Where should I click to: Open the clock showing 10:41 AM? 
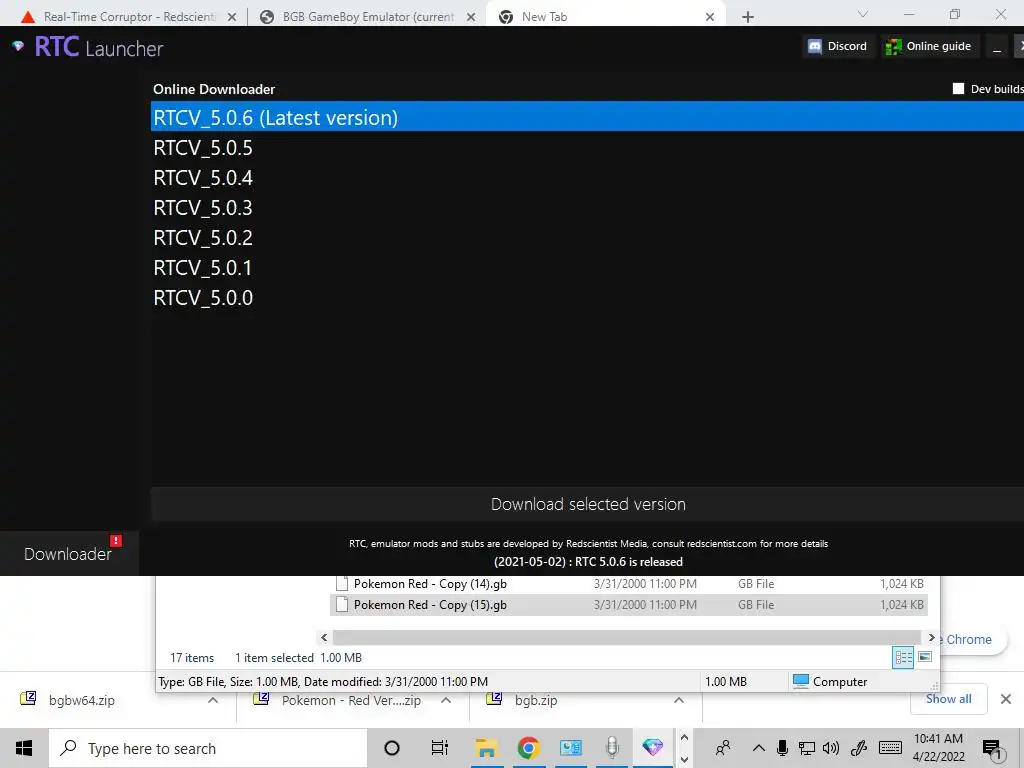coord(938,748)
